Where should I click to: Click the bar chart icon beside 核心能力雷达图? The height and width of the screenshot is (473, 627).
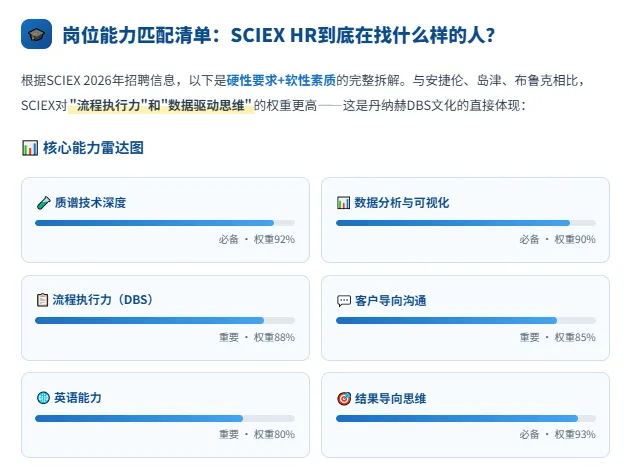(30, 148)
